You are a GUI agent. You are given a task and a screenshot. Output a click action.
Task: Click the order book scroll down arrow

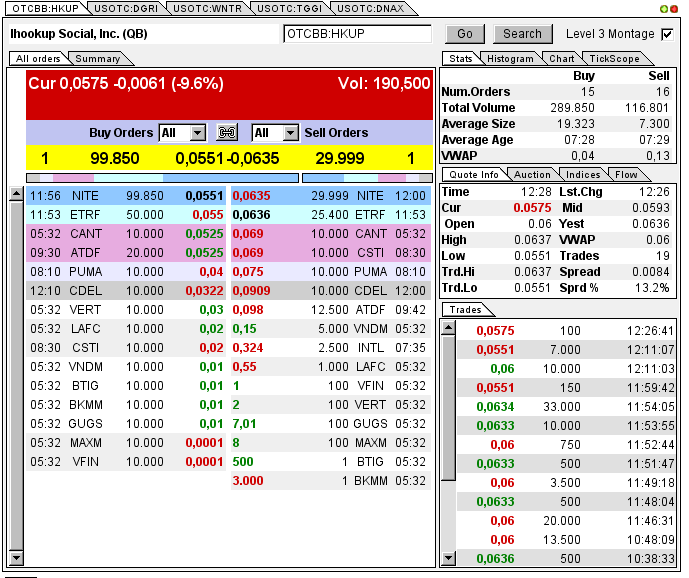16,558
